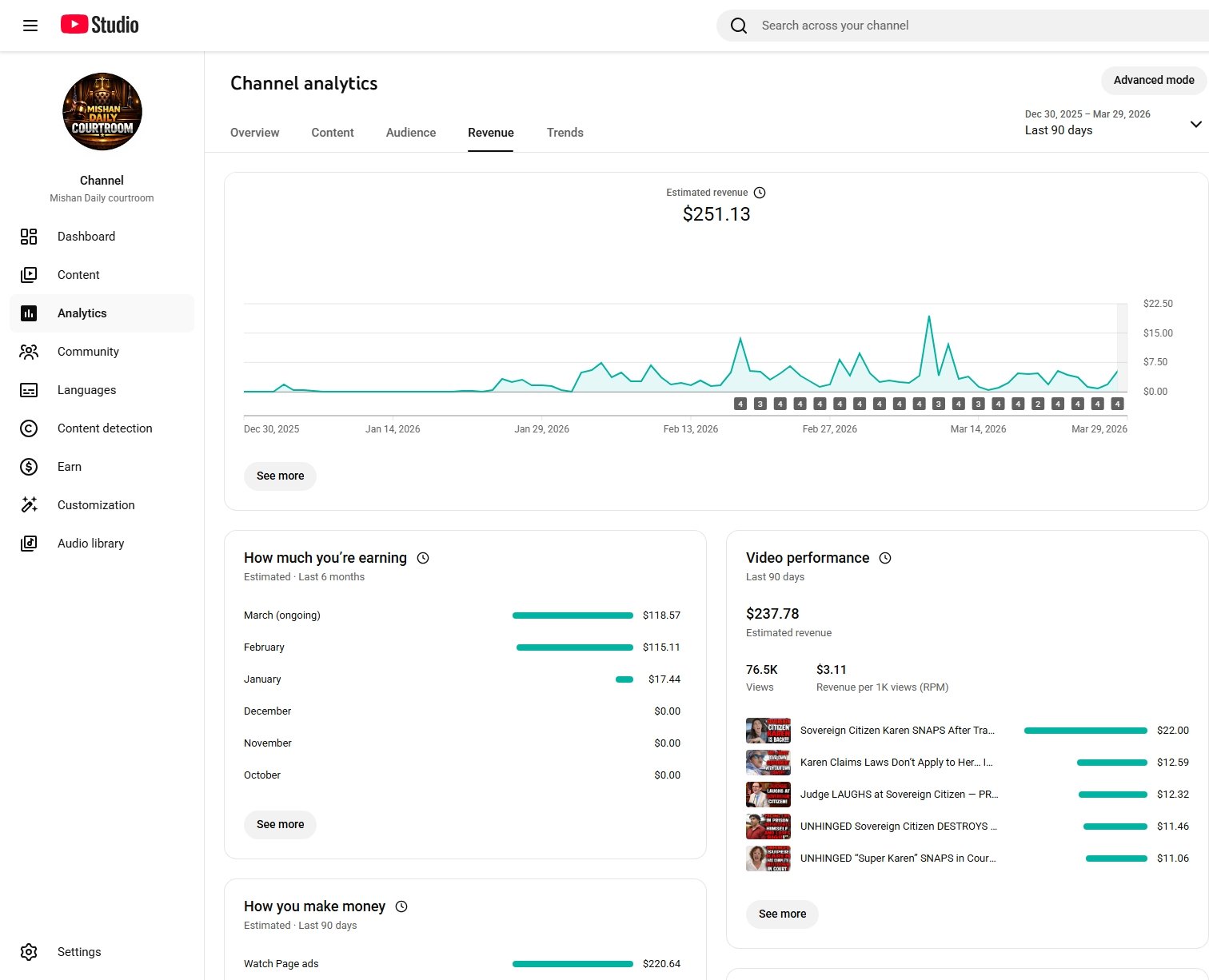Click the Community sidebar item
1209x980 pixels.
88,352
